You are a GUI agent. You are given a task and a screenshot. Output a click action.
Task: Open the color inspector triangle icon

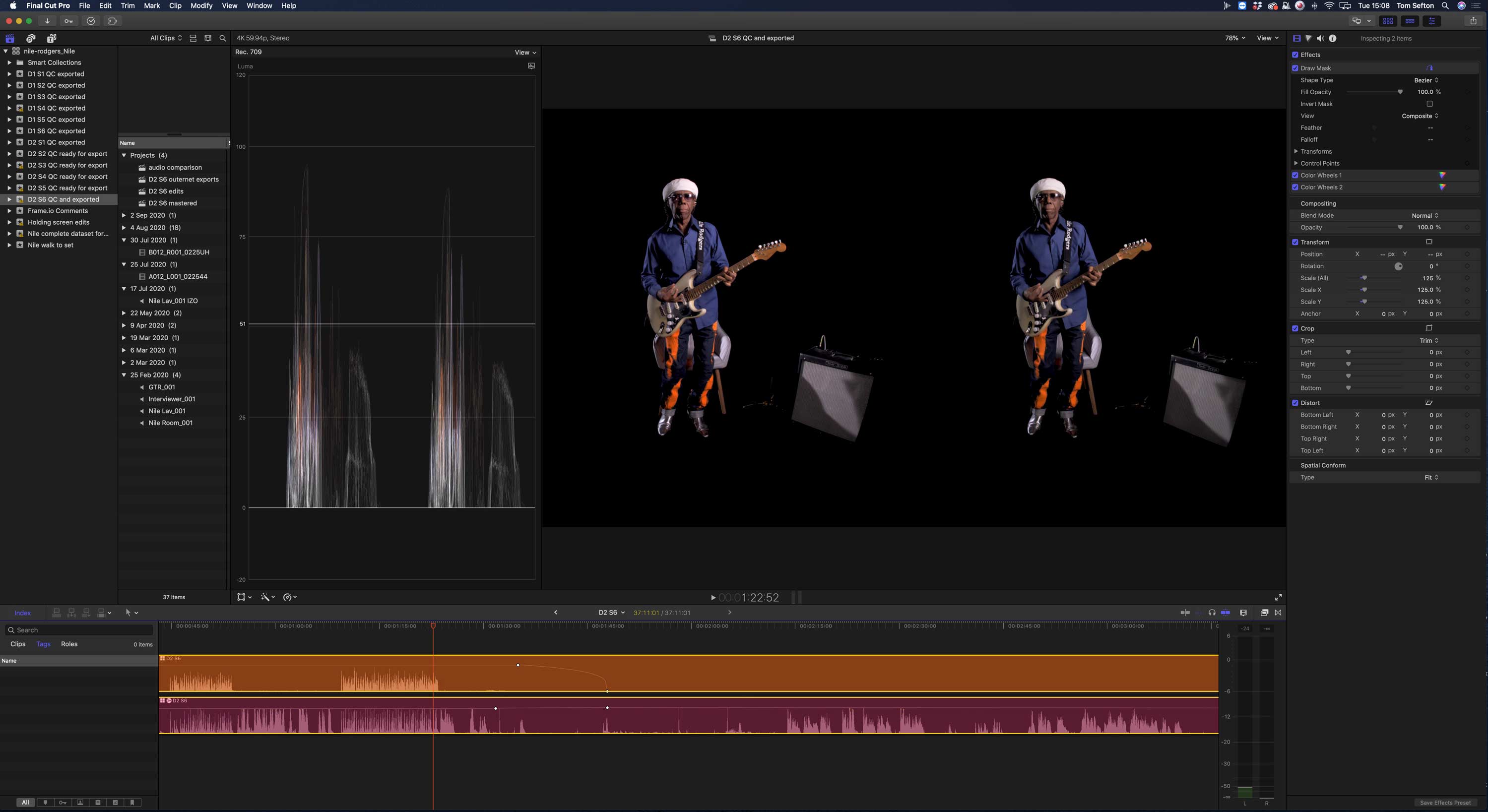pyautogui.click(x=1308, y=38)
